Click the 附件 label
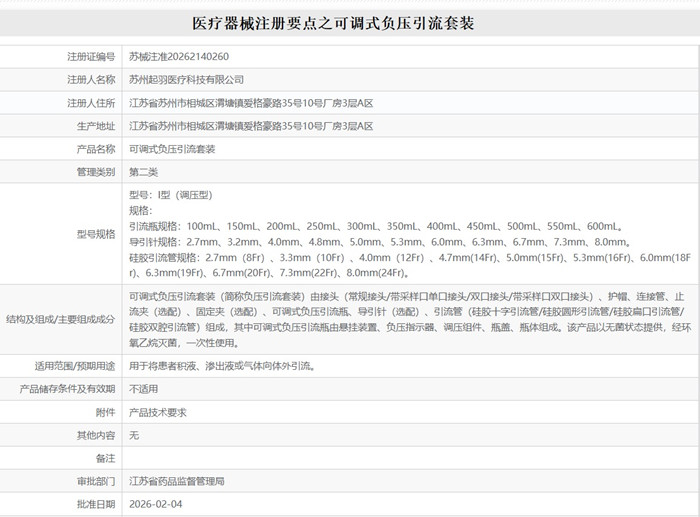The width and height of the screenshot is (700, 517). click(105, 412)
